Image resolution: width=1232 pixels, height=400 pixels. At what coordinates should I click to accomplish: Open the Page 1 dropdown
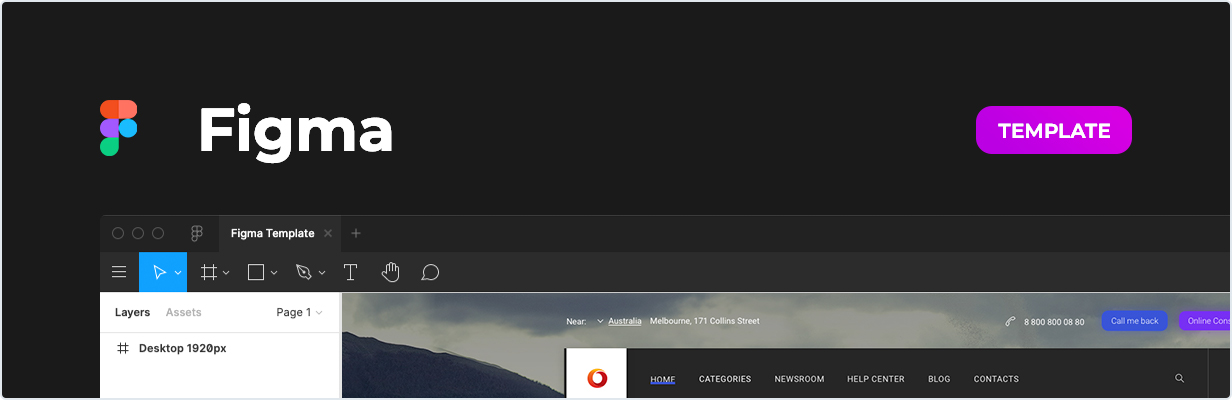click(300, 312)
